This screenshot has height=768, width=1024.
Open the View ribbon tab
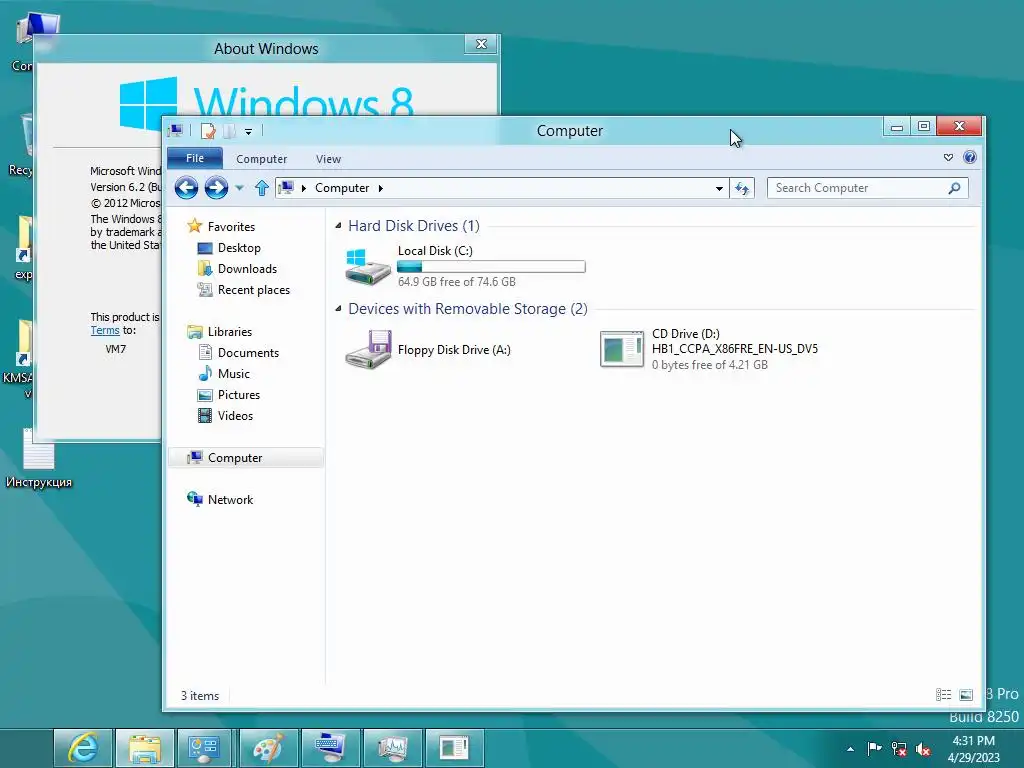tap(328, 159)
